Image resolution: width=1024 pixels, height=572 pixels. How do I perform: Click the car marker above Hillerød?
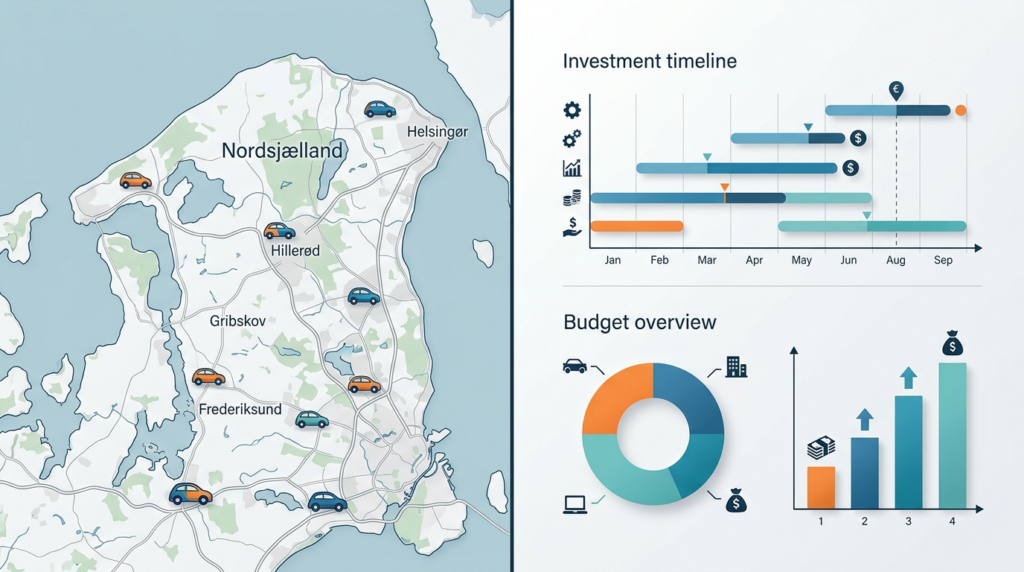(x=279, y=230)
